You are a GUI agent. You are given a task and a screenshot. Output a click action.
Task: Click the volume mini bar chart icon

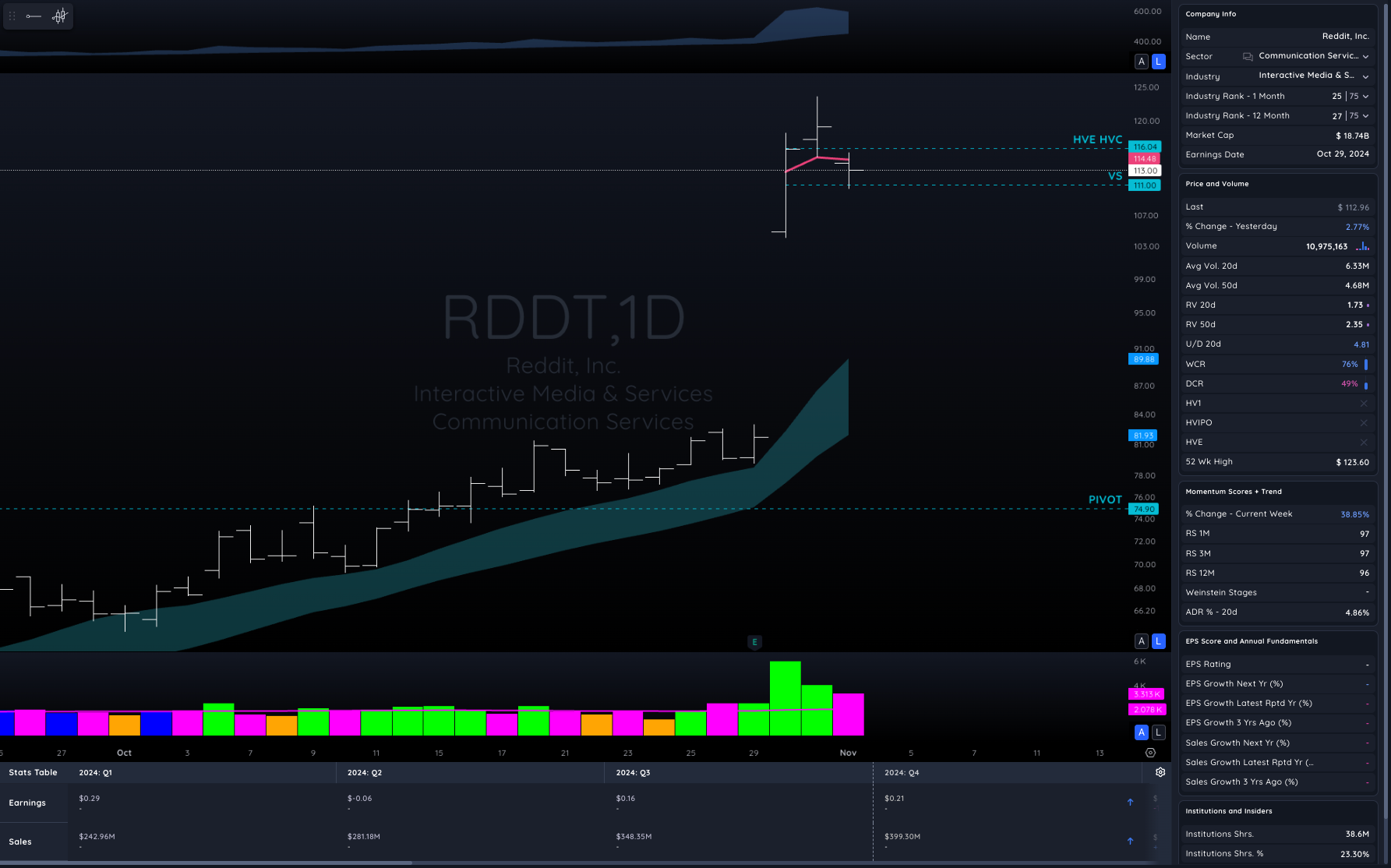click(1362, 246)
